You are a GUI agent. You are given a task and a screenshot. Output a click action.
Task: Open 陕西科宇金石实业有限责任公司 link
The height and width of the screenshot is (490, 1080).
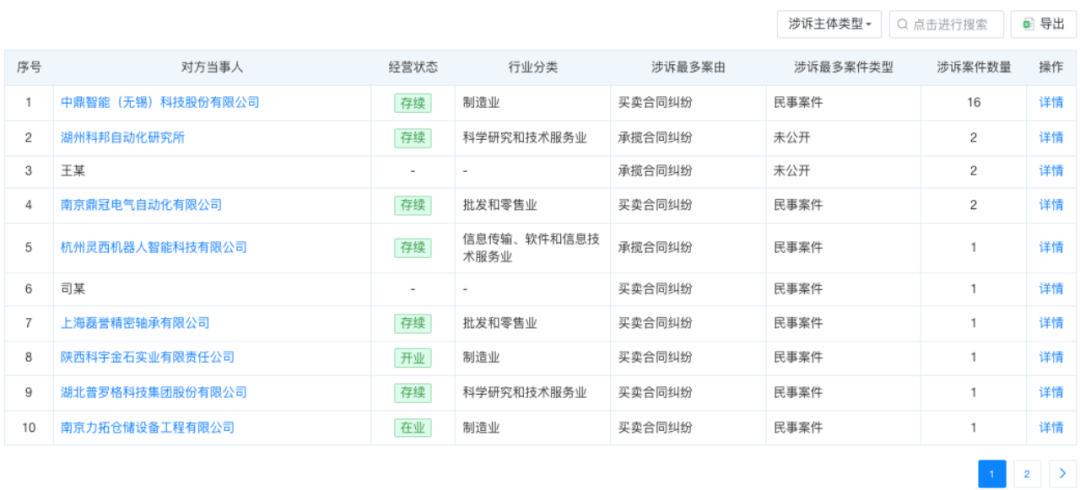pyautogui.click(x=148, y=357)
